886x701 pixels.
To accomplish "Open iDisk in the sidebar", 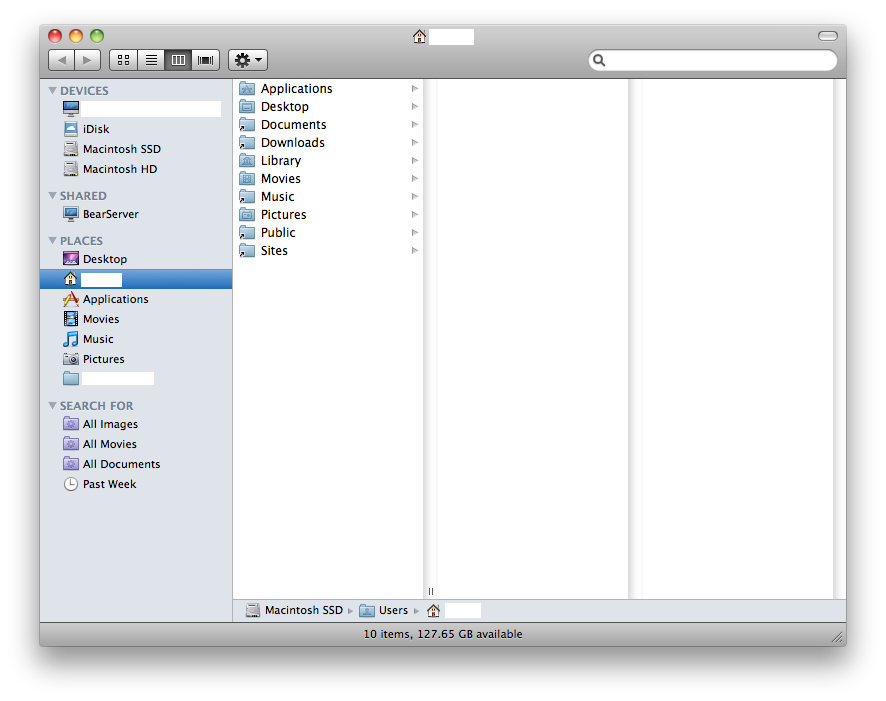I will [136, 129].
